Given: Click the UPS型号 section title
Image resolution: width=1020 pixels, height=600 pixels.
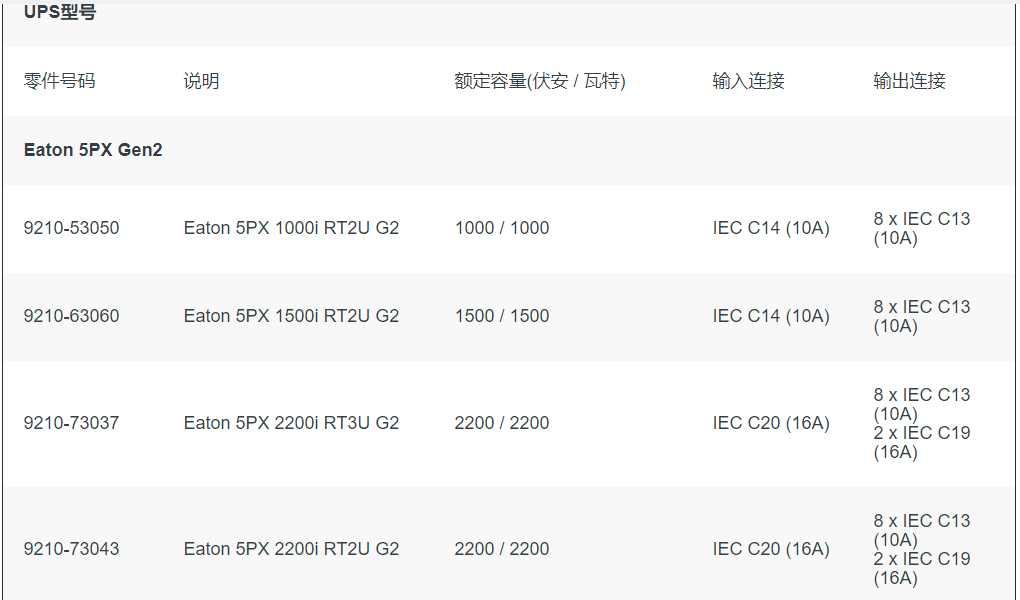Looking at the screenshot, I should pyautogui.click(x=60, y=12).
